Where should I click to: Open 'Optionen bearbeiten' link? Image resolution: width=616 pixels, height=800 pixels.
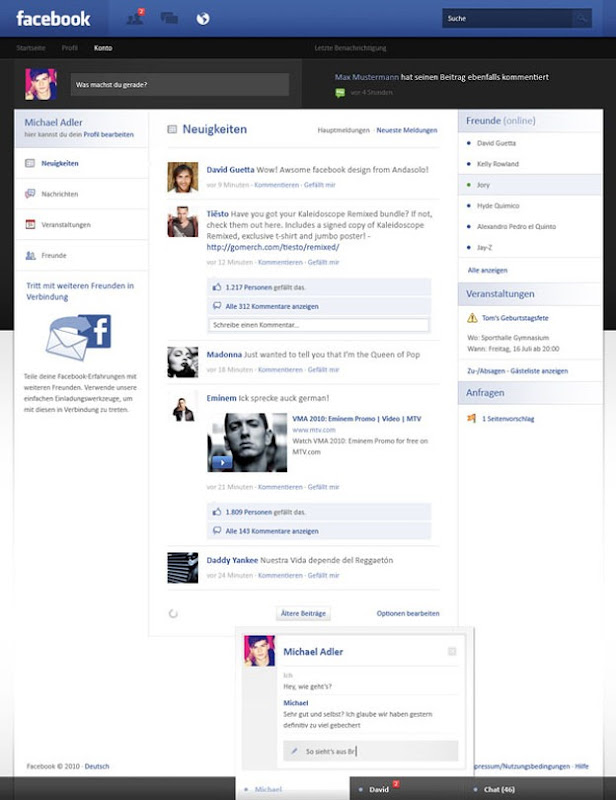coord(408,613)
